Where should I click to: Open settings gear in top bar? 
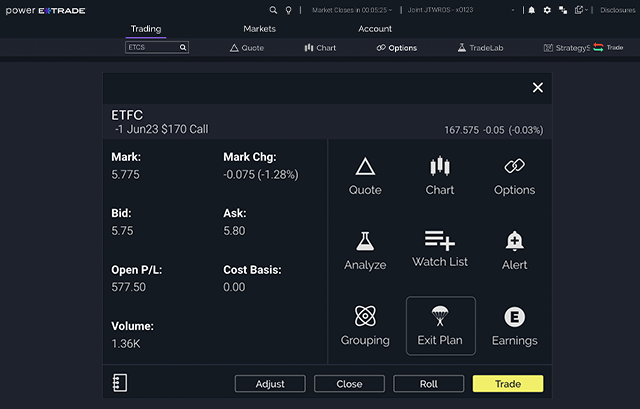pyautogui.click(x=546, y=10)
